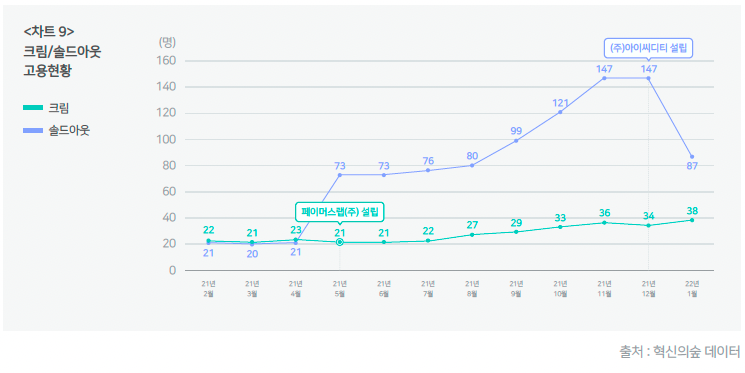Click the 솔드아웃 data point labeled 80

tap(472, 165)
